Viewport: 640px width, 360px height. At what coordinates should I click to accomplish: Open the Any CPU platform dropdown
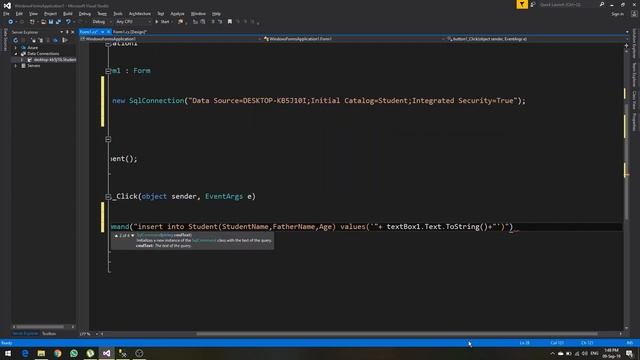point(133,22)
